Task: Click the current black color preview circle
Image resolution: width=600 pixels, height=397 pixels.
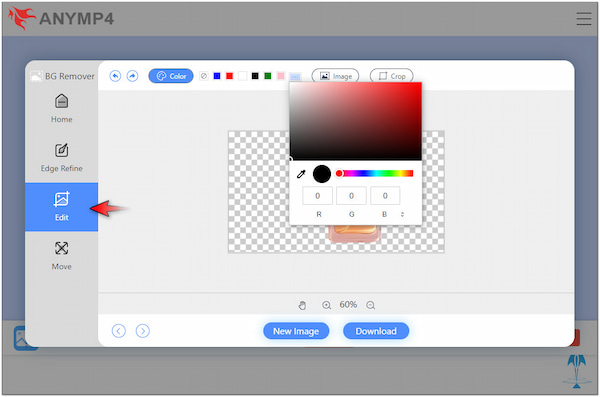Action: pyautogui.click(x=322, y=174)
